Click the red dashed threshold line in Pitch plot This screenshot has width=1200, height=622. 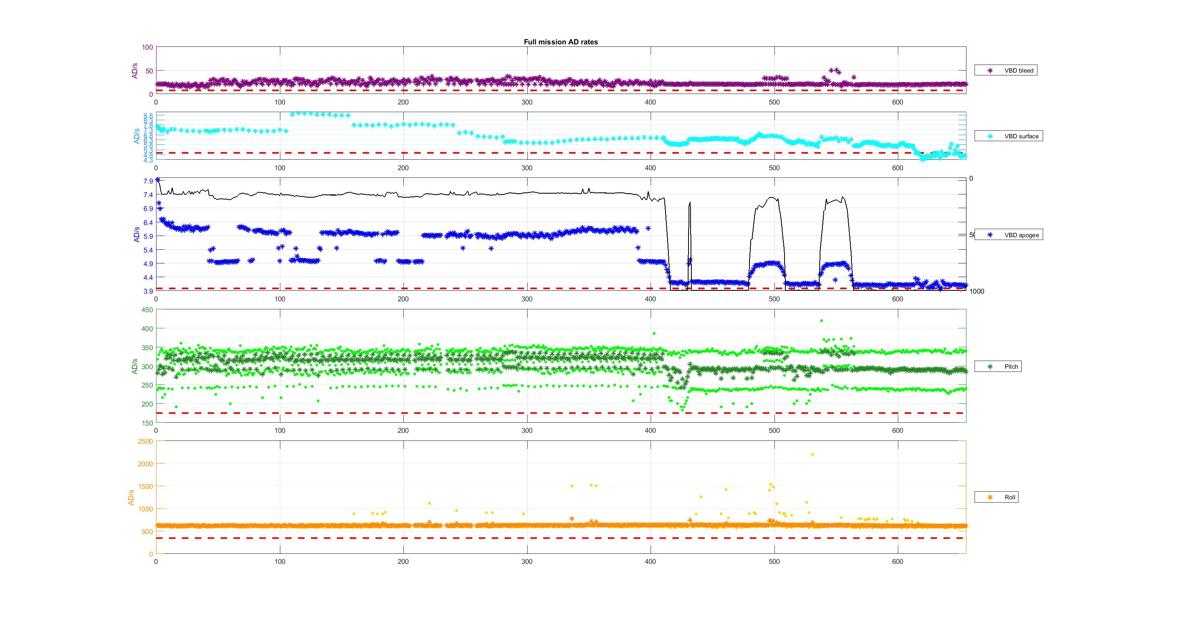coord(560,413)
